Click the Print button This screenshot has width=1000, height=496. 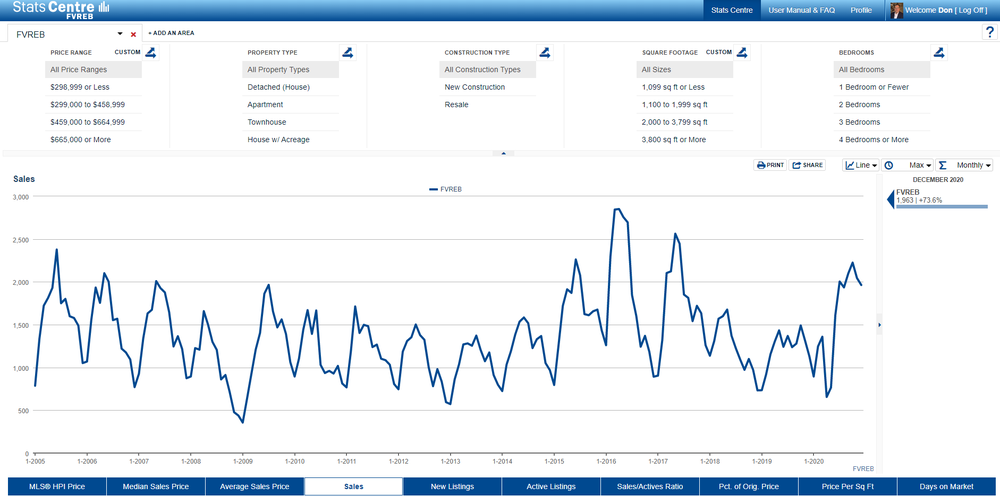tap(770, 165)
